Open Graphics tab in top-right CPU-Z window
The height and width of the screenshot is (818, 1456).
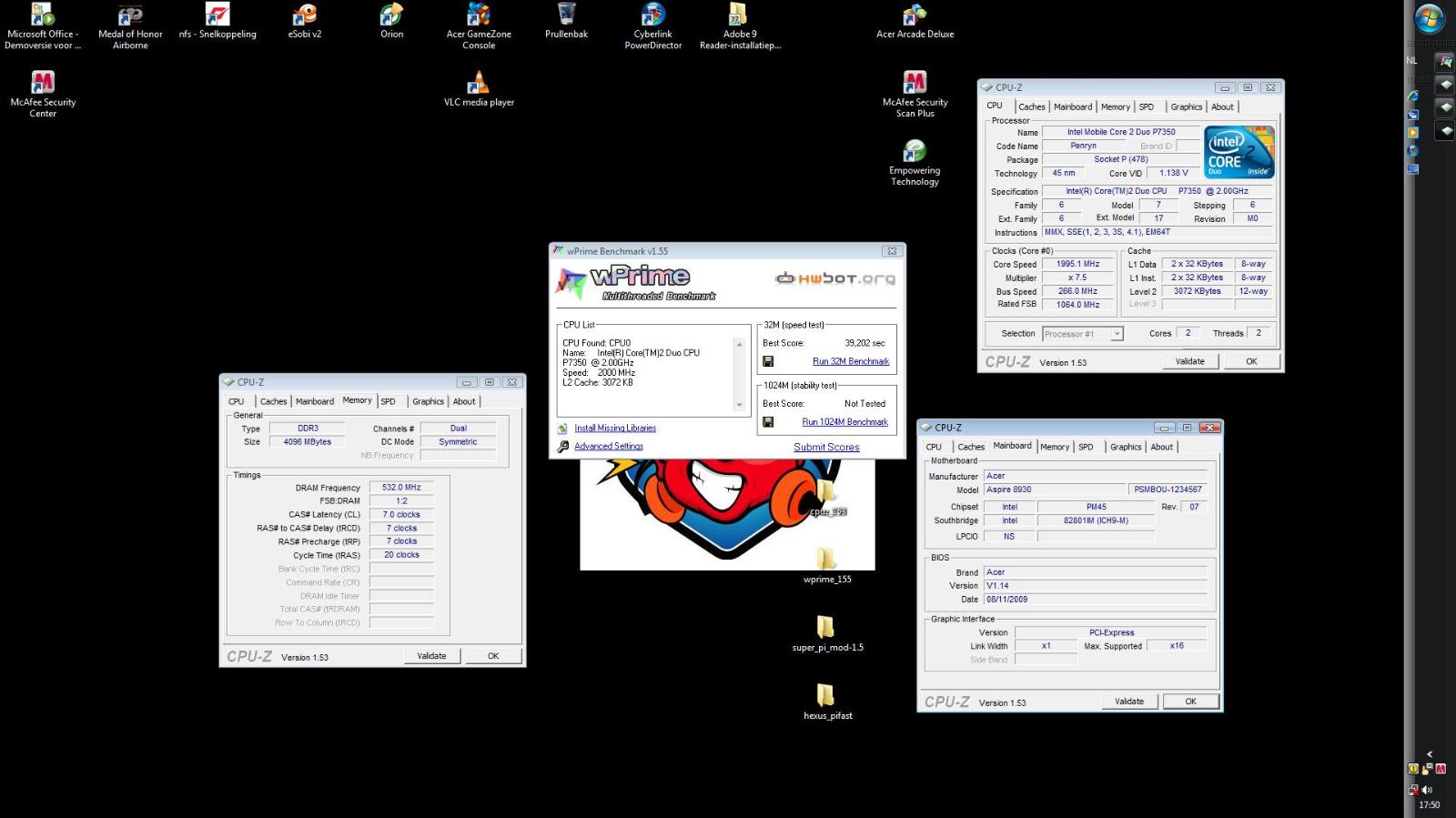coord(1186,107)
